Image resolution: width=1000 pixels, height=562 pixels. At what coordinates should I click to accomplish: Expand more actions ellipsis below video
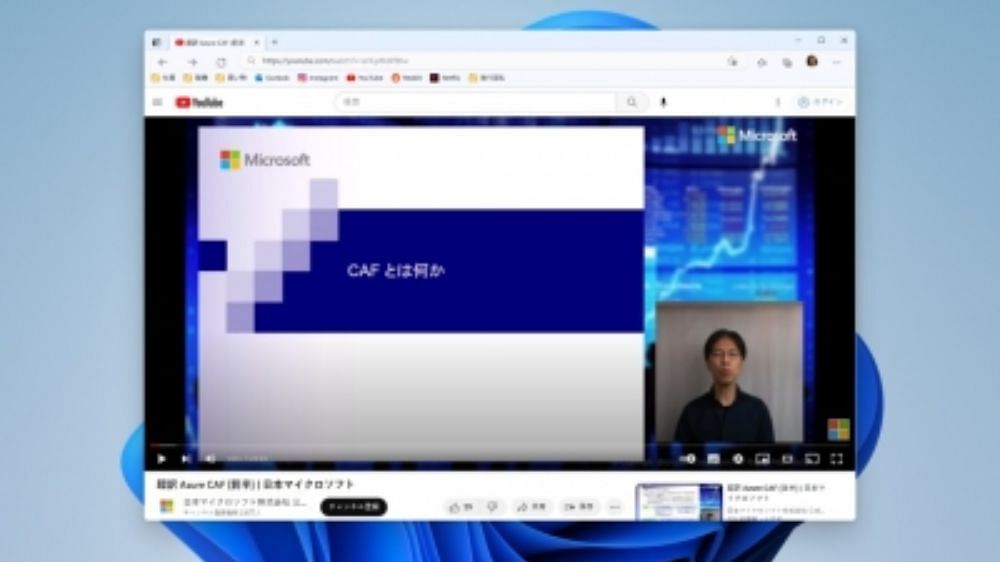tap(615, 507)
